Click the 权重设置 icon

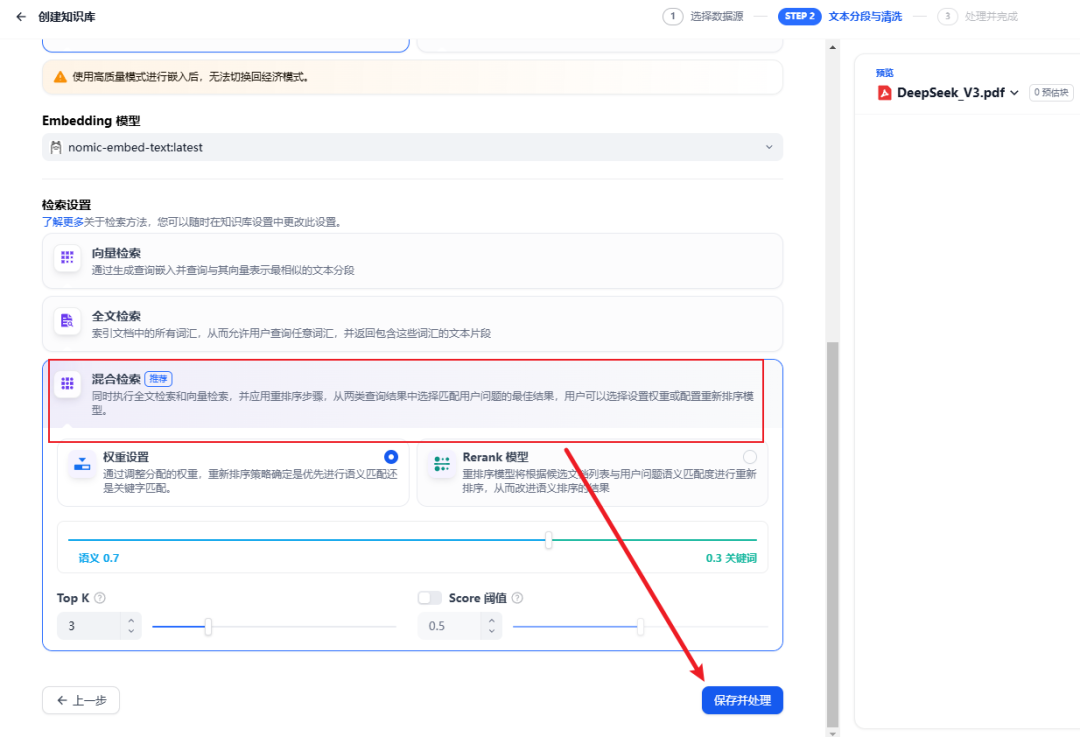pyautogui.click(x=82, y=464)
